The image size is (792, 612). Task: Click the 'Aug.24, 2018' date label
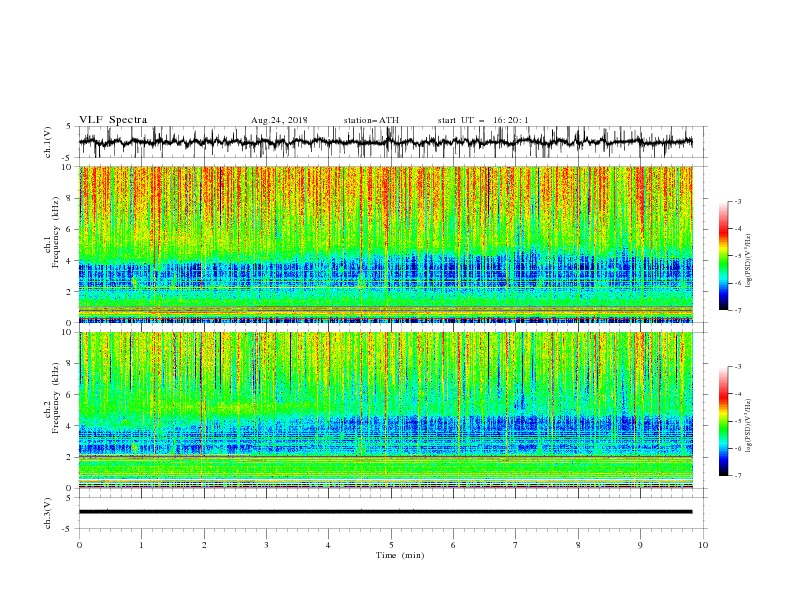pyautogui.click(x=279, y=120)
